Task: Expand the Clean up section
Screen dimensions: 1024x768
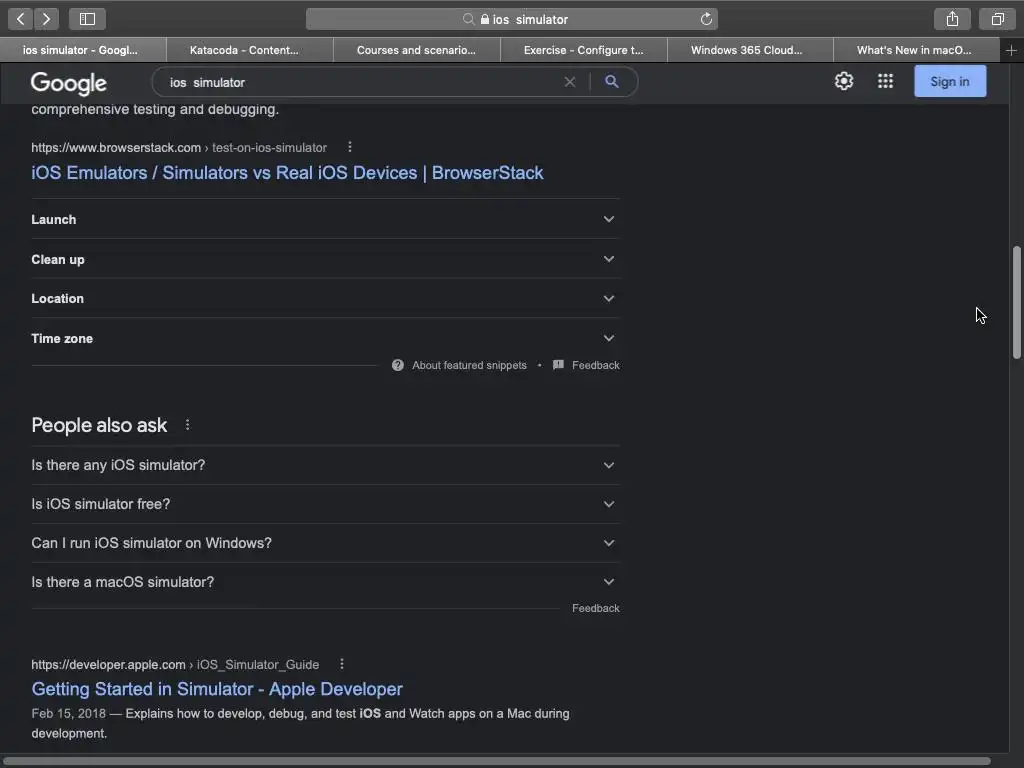Action: 325,259
